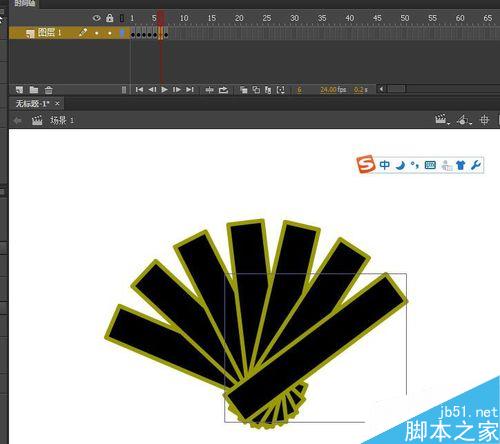The image size is (500, 444).
Task: Click frame 30 on the timeline ruler
Action: 294,18
